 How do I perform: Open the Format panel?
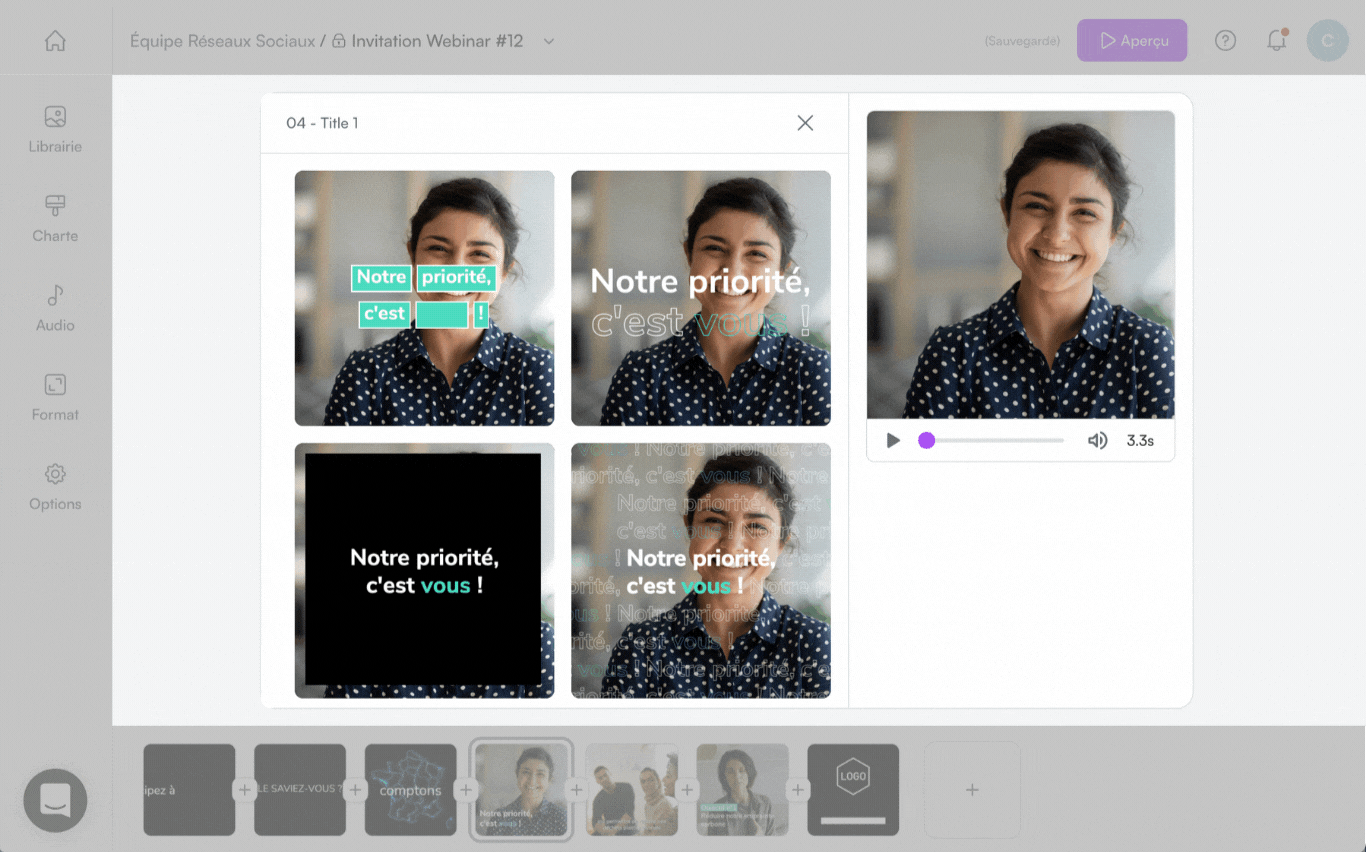(55, 398)
